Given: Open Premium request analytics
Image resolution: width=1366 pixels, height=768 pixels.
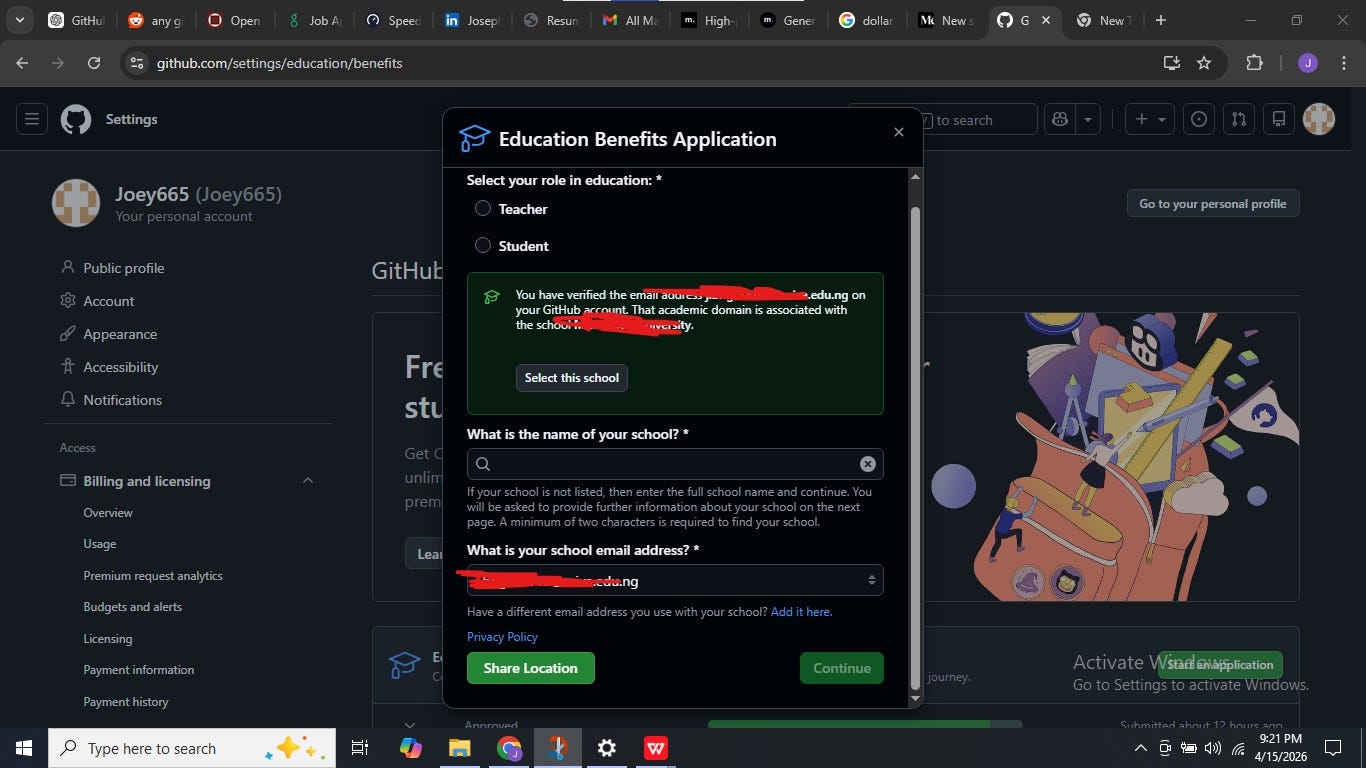Looking at the screenshot, I should click(153, 576).
